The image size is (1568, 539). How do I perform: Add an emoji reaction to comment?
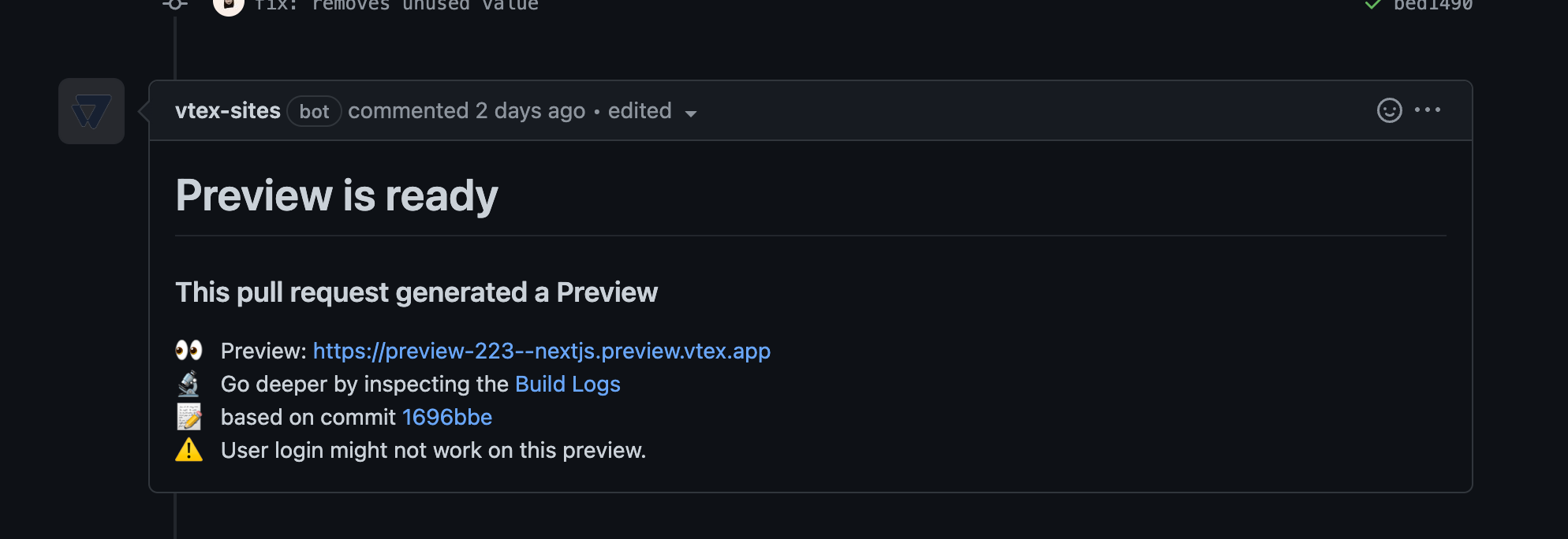coord(1389,110)
